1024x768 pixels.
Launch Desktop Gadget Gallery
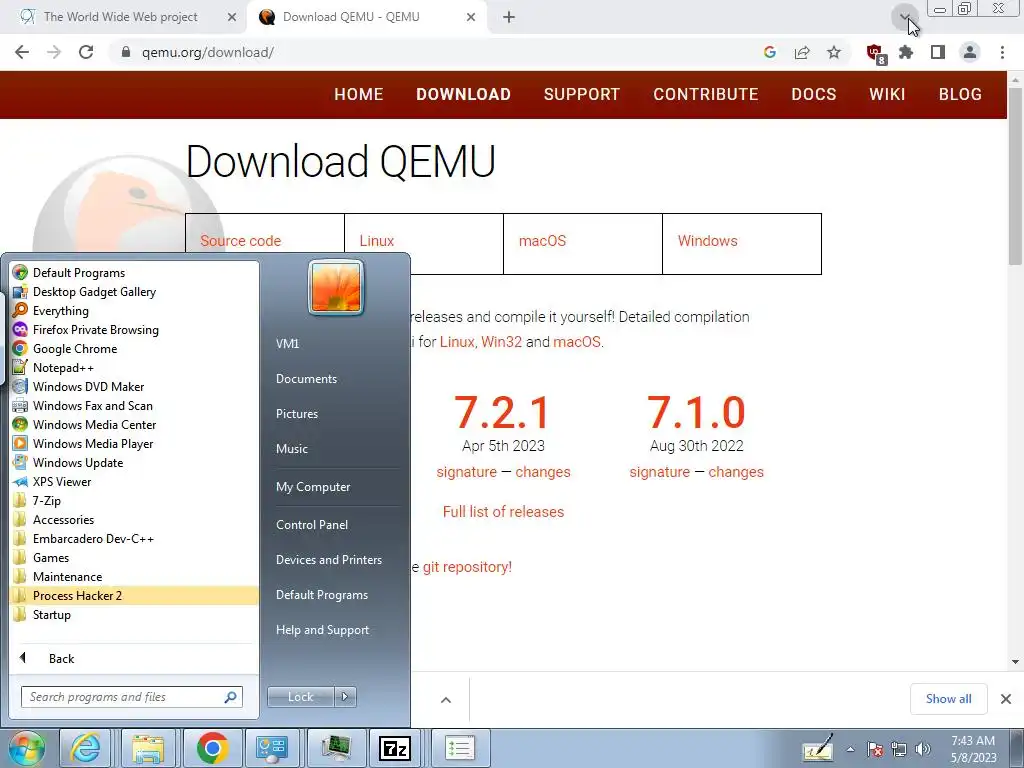coord(84,291)
